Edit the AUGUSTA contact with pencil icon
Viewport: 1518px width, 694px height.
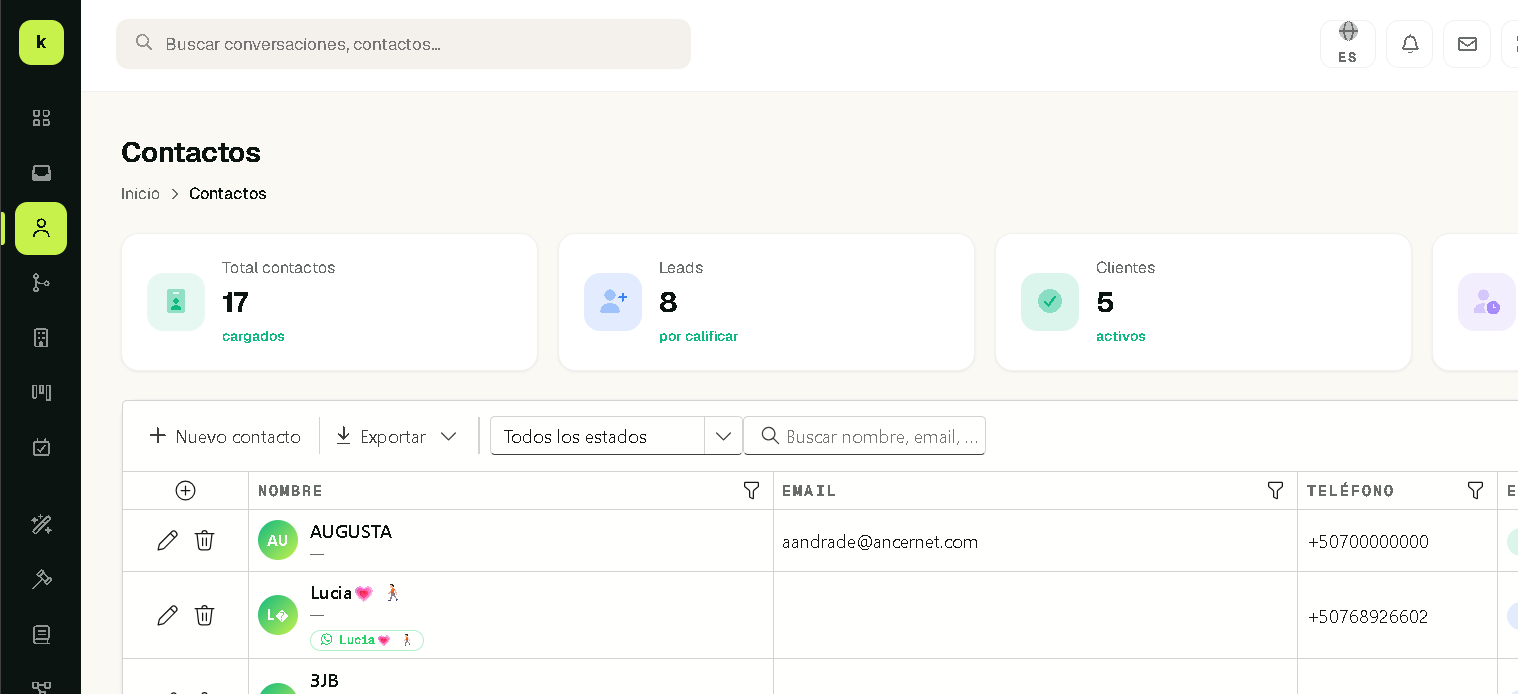[x=168, y=540]
